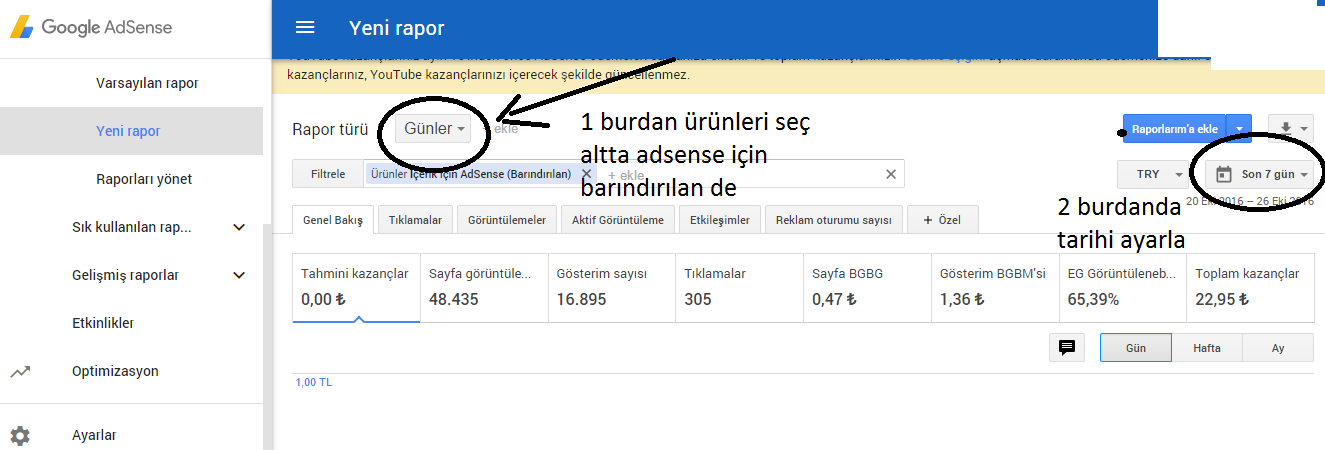The width and height of the screenshot is (1325, 450).
Task: Select Gün time granularity
Action: point(1136,347)
